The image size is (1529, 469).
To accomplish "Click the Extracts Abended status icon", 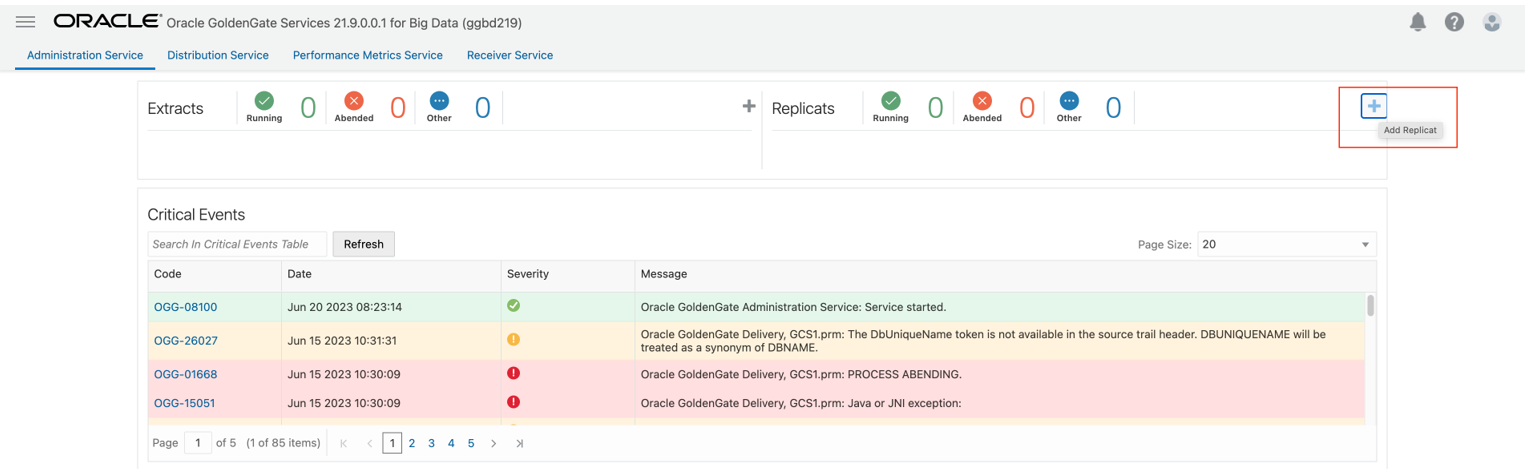I will pos(354,100).
